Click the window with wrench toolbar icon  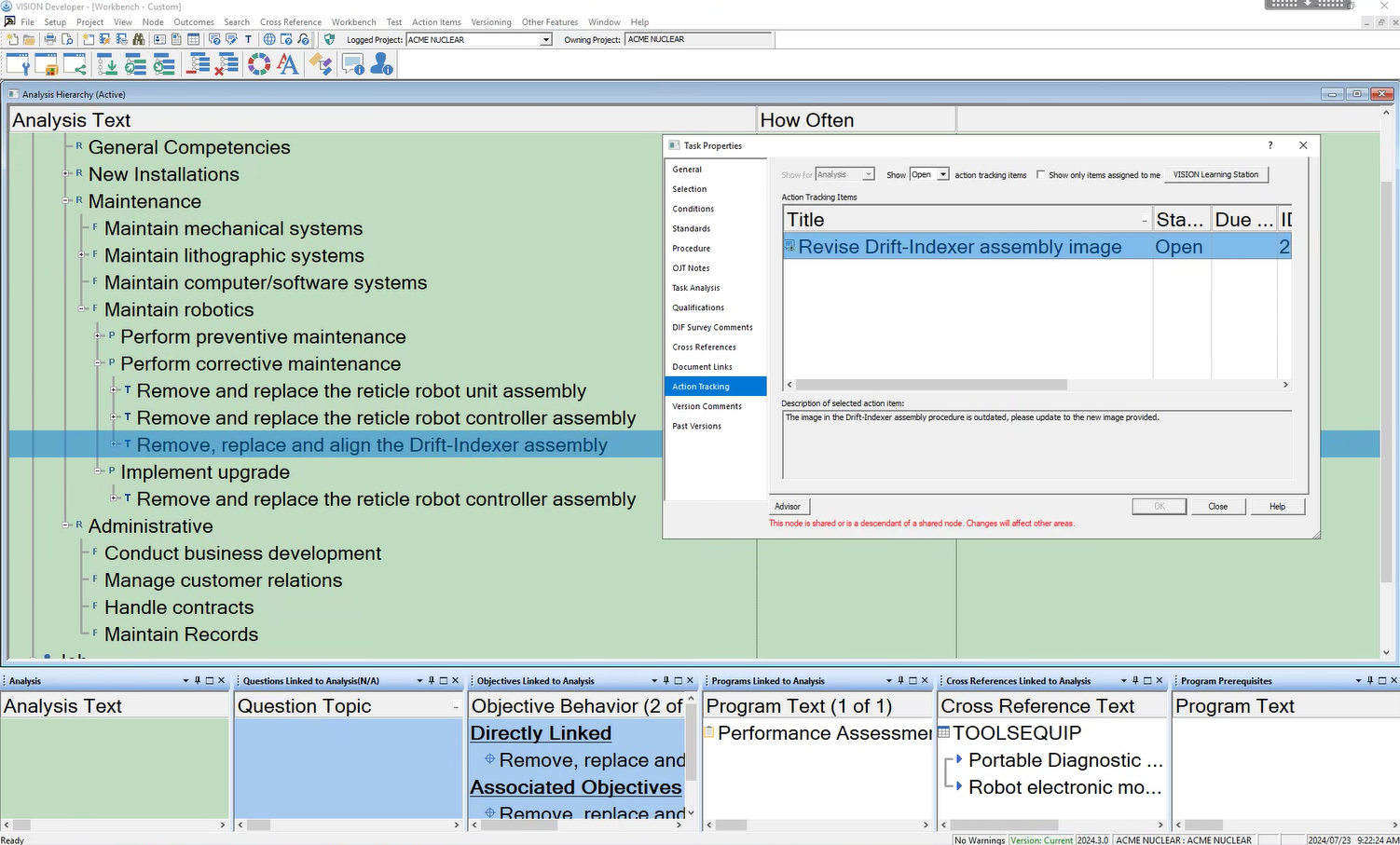18,64
